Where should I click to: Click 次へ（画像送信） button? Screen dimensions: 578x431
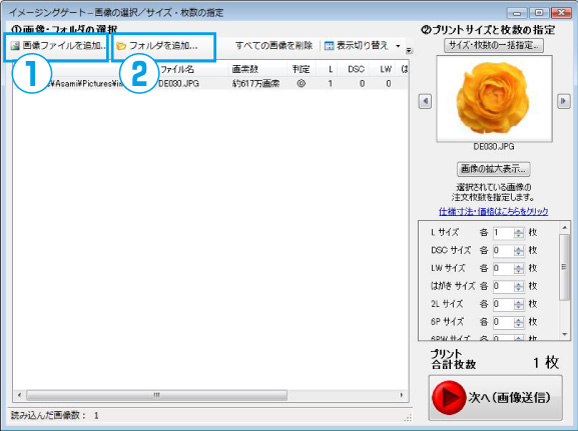(495, 397)
